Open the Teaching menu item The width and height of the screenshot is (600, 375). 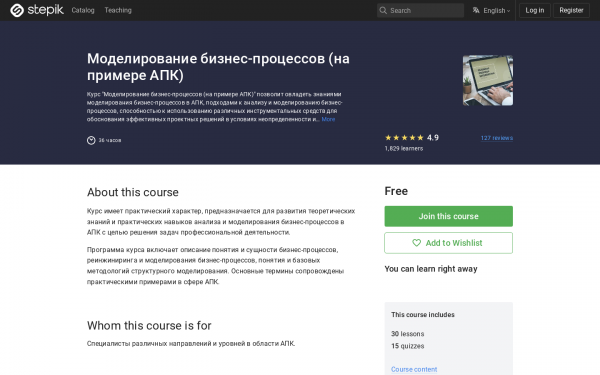click(118, 10)
